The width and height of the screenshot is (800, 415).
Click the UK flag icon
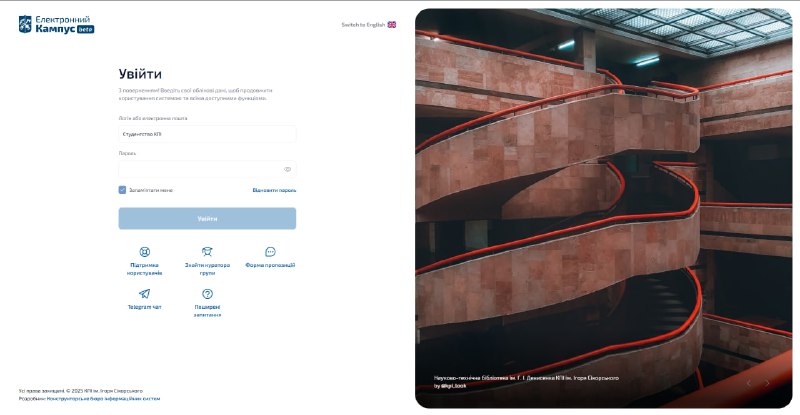click(391, 25)
